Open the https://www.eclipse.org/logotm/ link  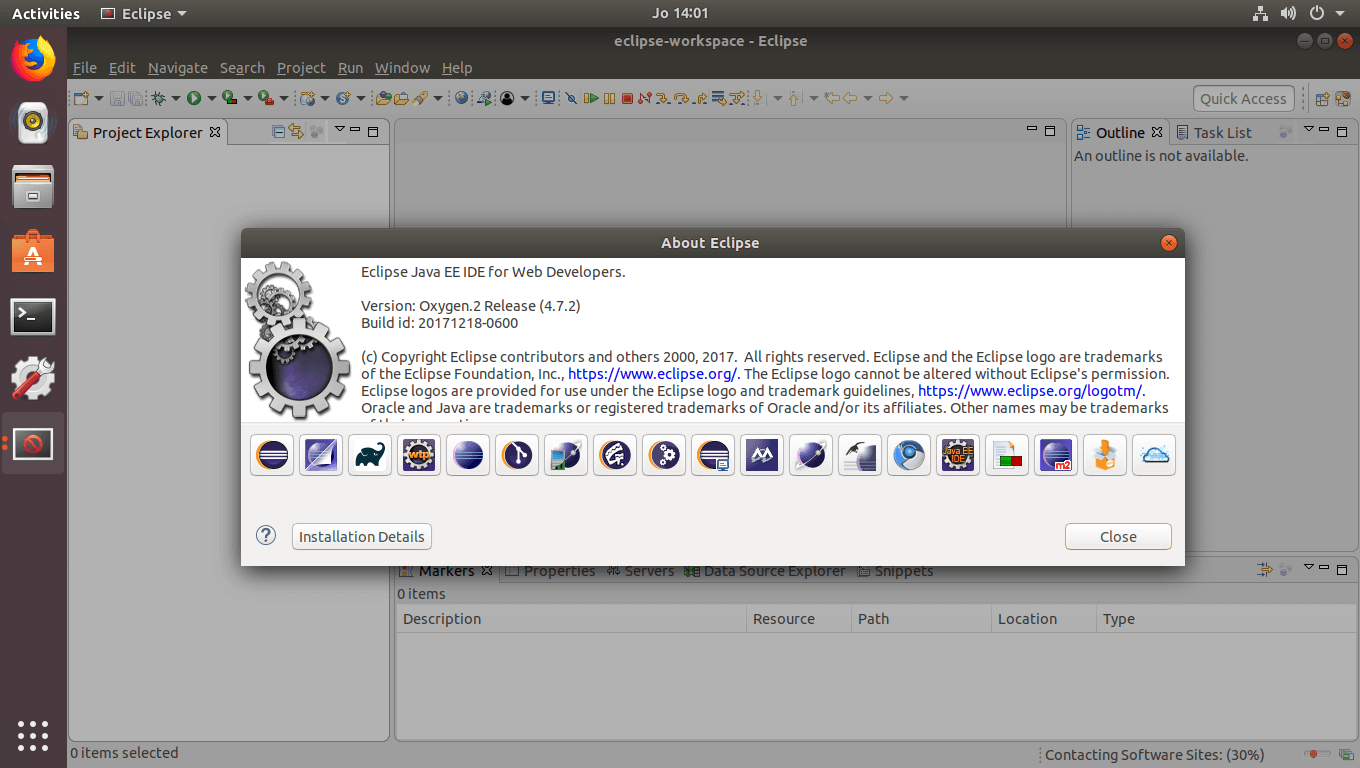point(1030,391)
